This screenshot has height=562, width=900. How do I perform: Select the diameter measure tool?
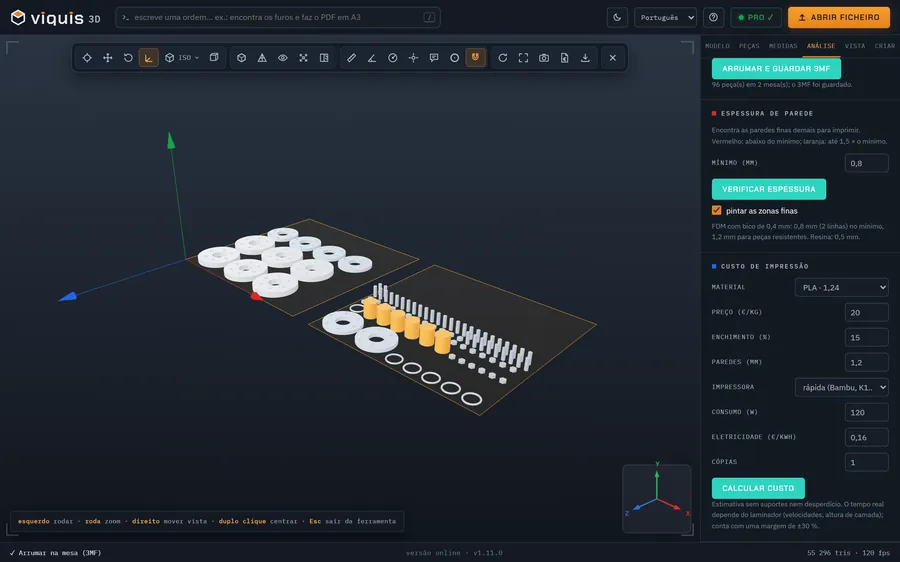tap(393, 57)
